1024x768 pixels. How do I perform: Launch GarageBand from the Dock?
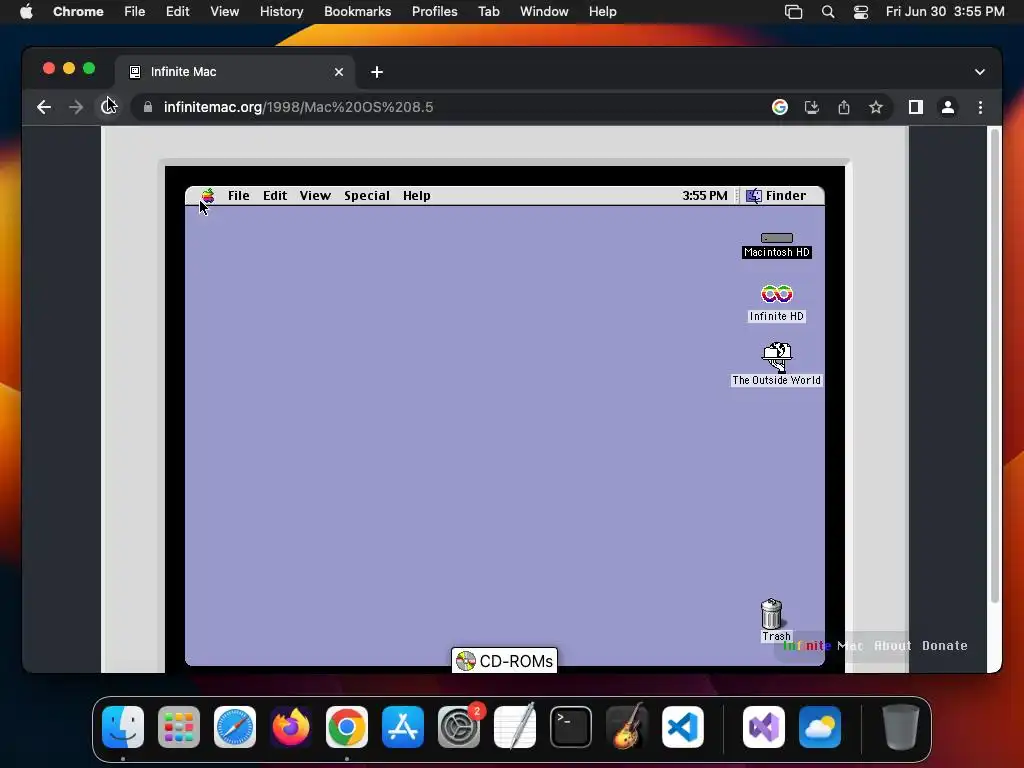pos(627,727)
